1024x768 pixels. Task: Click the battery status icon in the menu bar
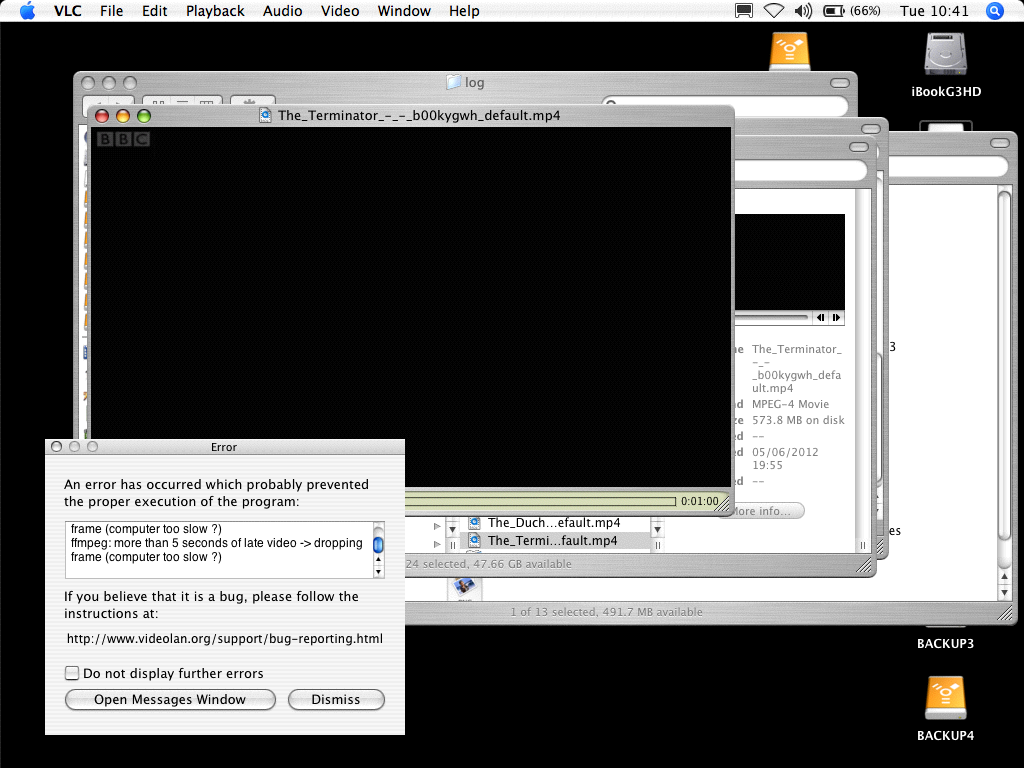click(x=834, y=11)
